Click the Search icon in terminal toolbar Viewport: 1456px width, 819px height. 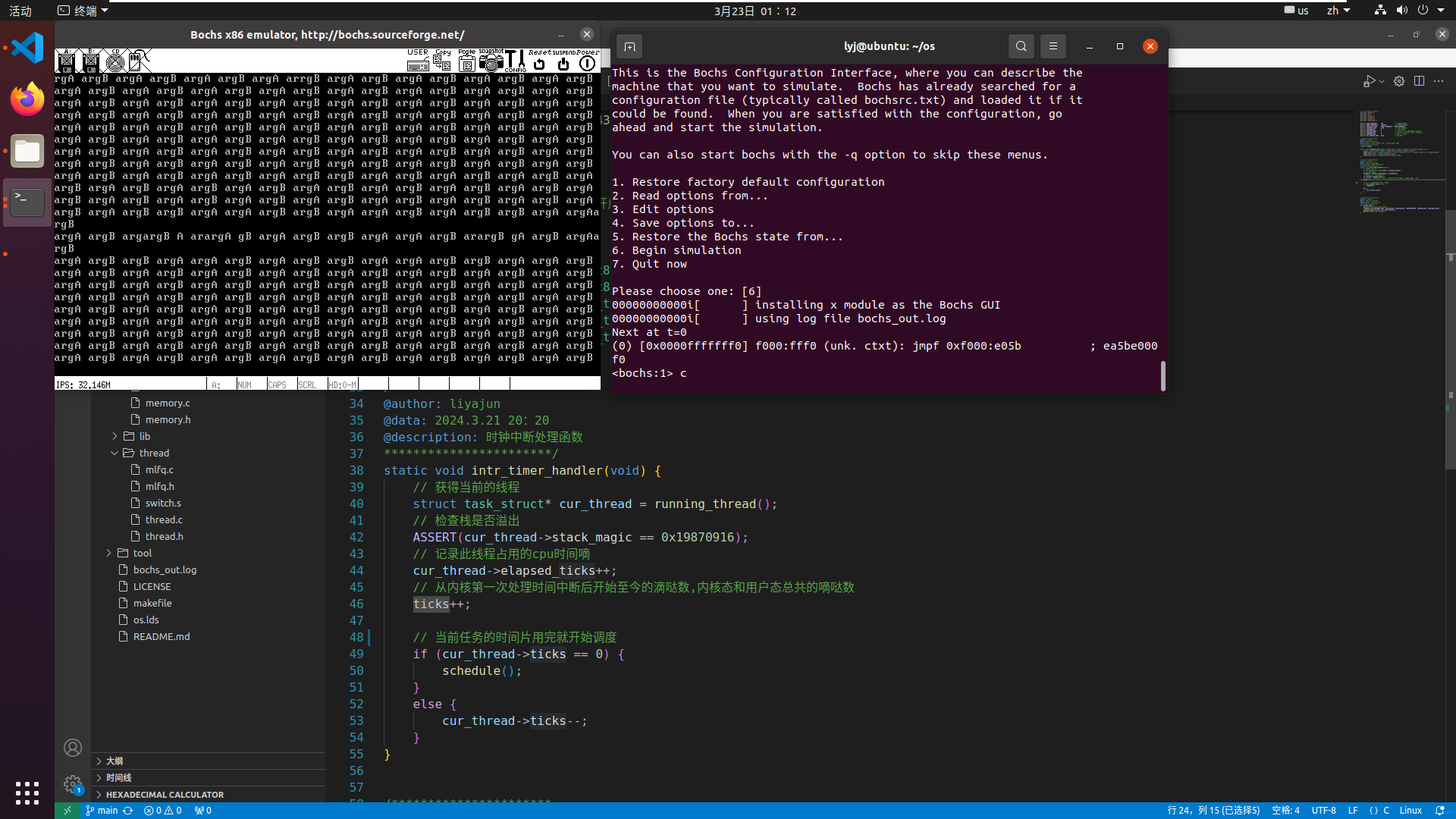[1021, 46]
